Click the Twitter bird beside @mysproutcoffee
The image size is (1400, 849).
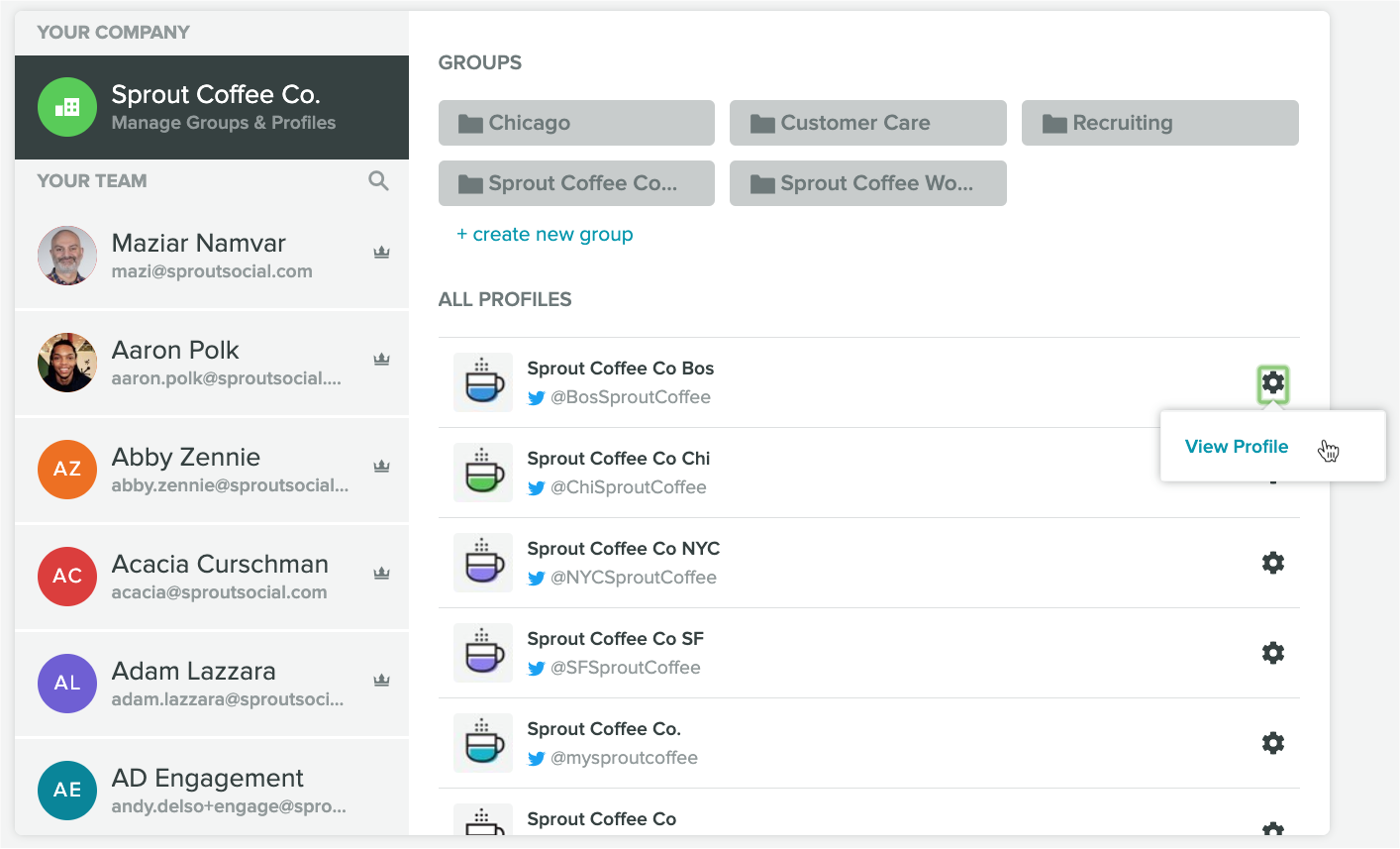click(x=537, y=759)
